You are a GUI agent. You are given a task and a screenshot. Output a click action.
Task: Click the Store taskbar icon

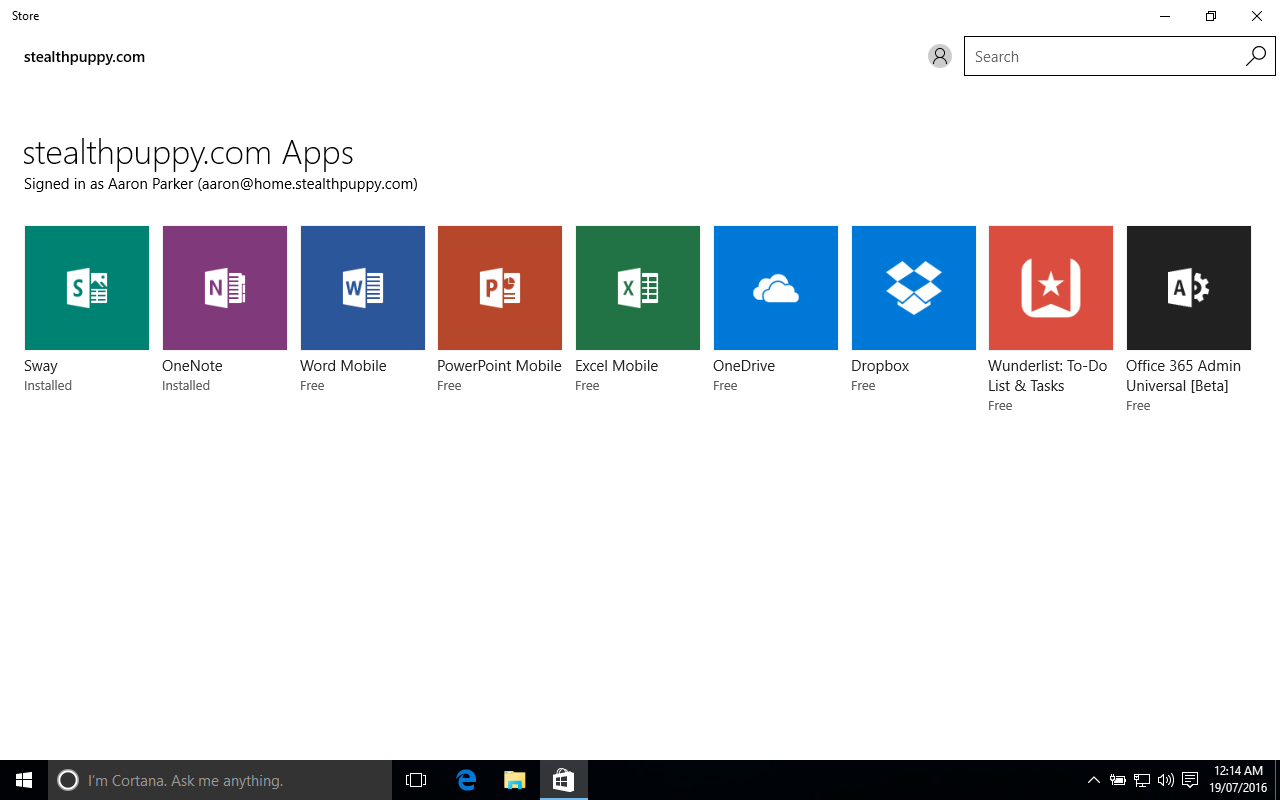tap(564, 780)
